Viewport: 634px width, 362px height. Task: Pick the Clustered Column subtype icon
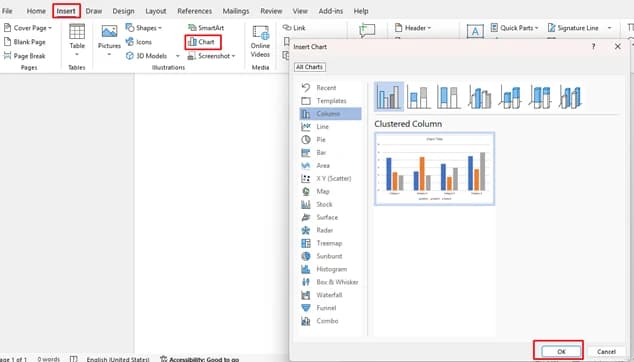pos(389,97)
